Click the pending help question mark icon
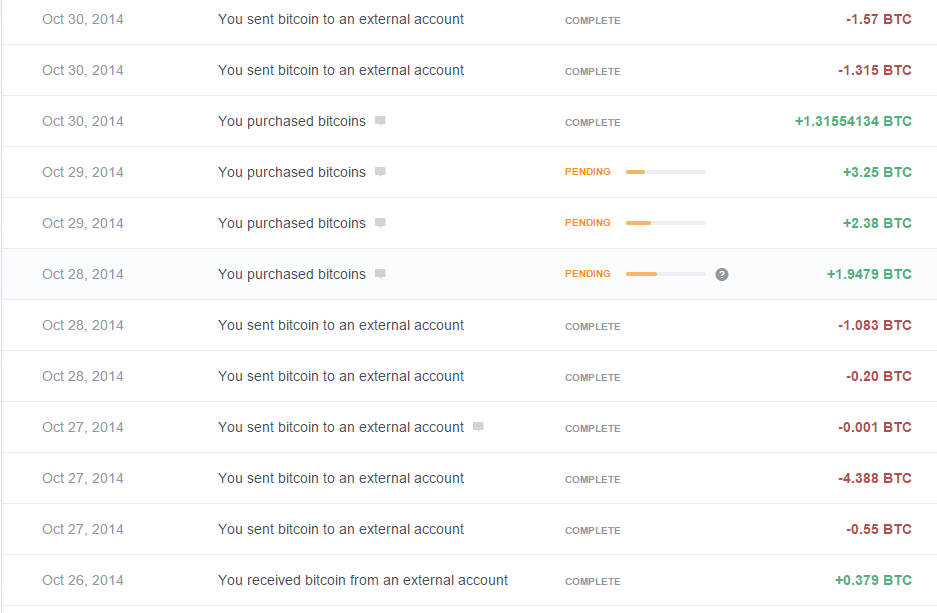This screenshot has height=613, width=937. (722, 274)
